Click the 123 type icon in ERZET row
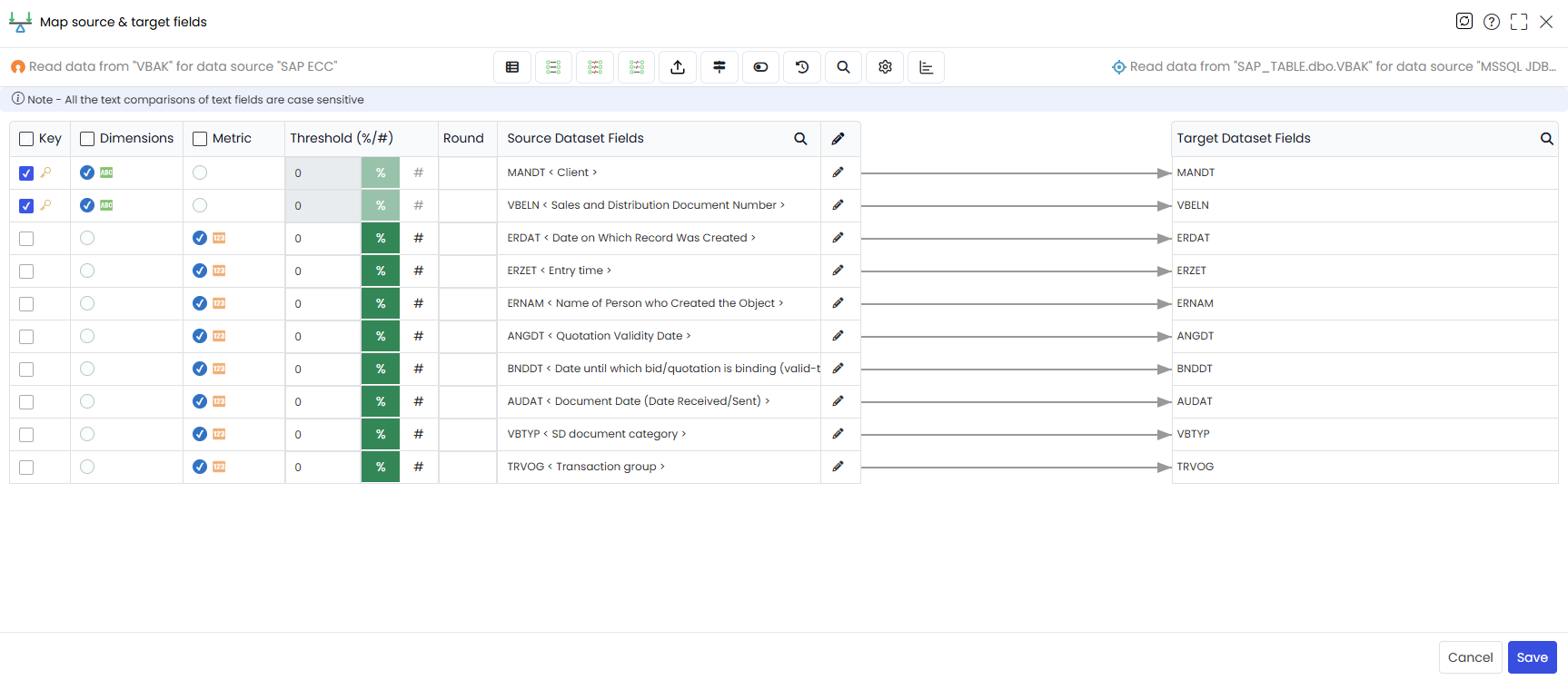Screen dimensions: 1568x680 tap(219, 271)
